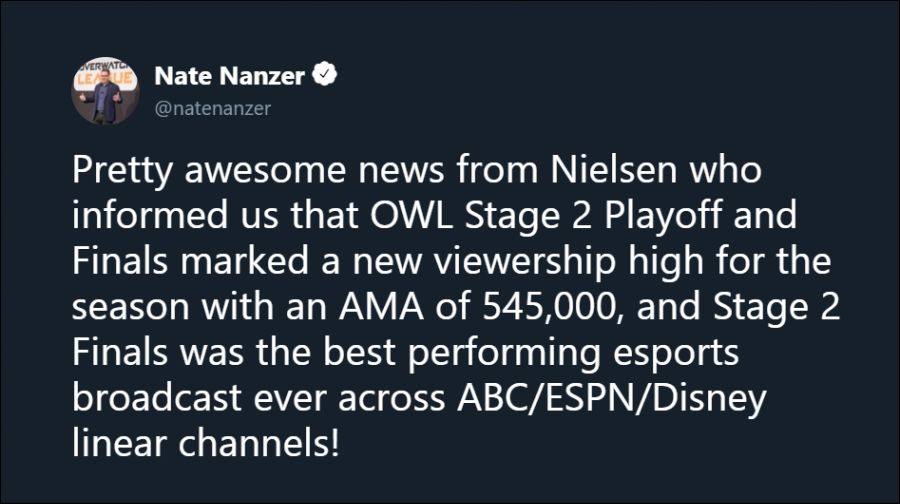Click the word "Nielsen" in the tweet
This screenshot has width=900, height=504.
coord(608,173)
